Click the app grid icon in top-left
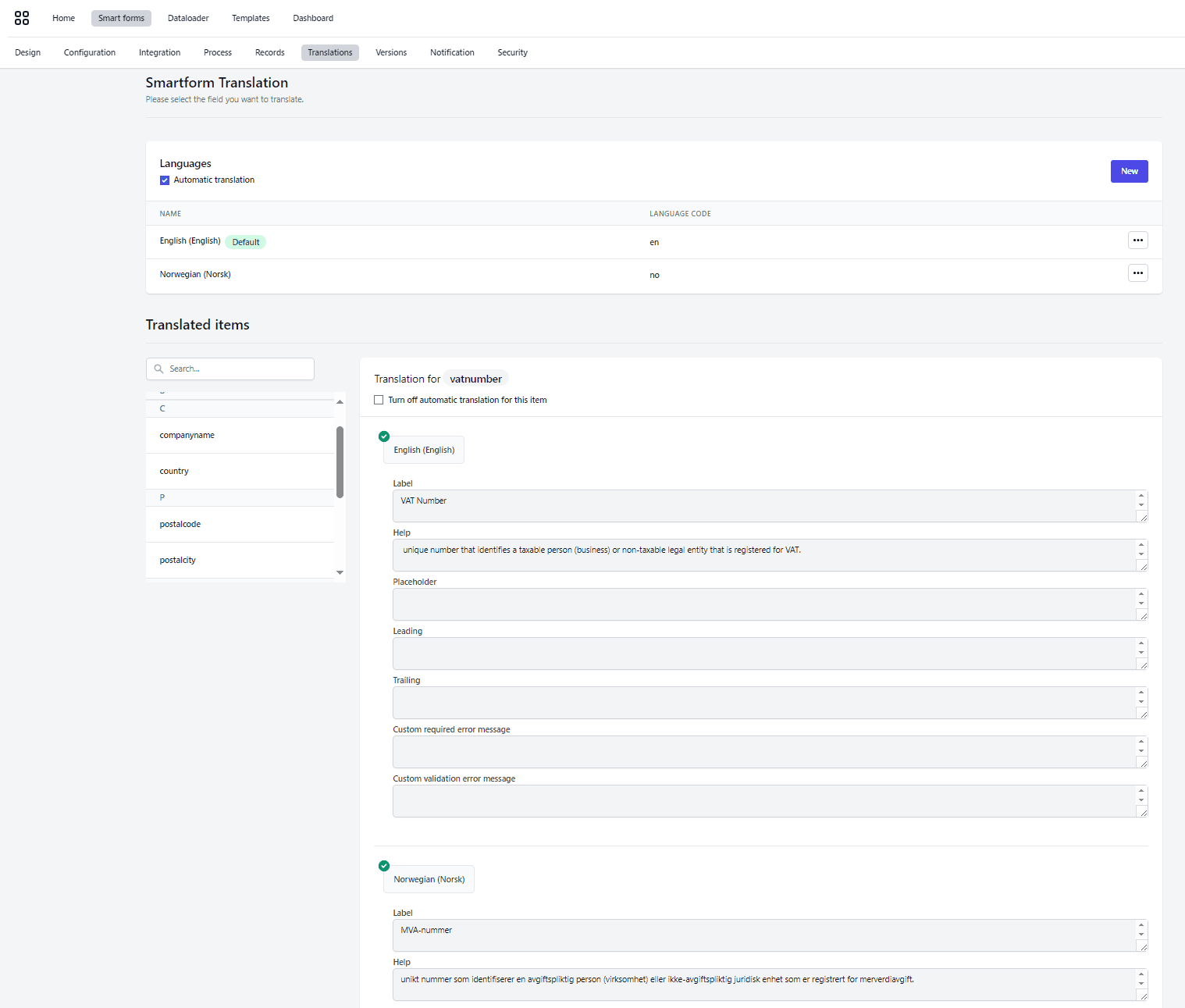Screen dimensions: 1185x1008 coord(22,18)
